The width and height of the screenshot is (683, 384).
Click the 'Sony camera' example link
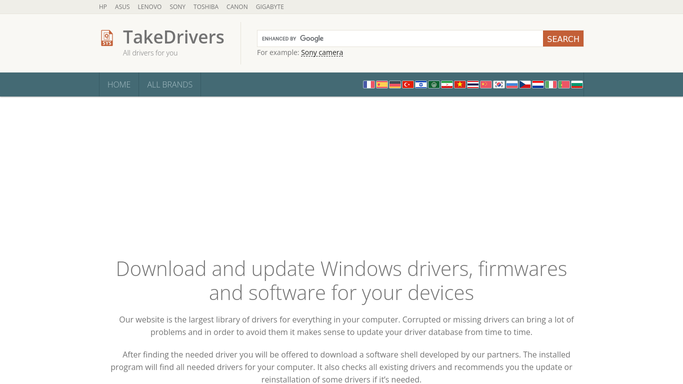(322, 53)
